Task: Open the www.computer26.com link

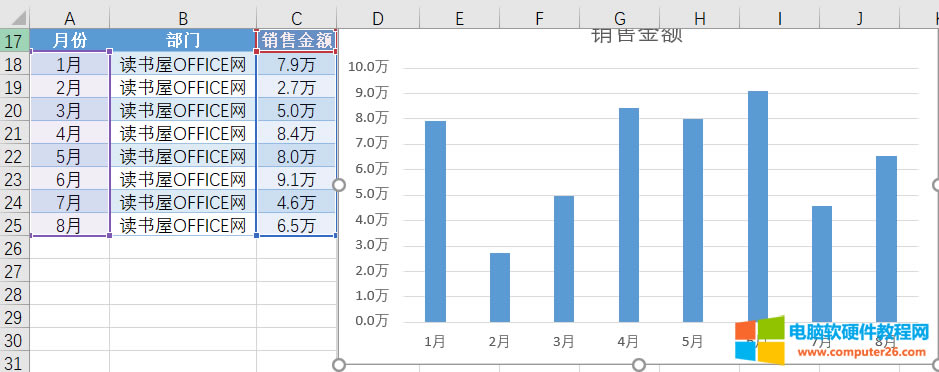Action: (858, 353)
